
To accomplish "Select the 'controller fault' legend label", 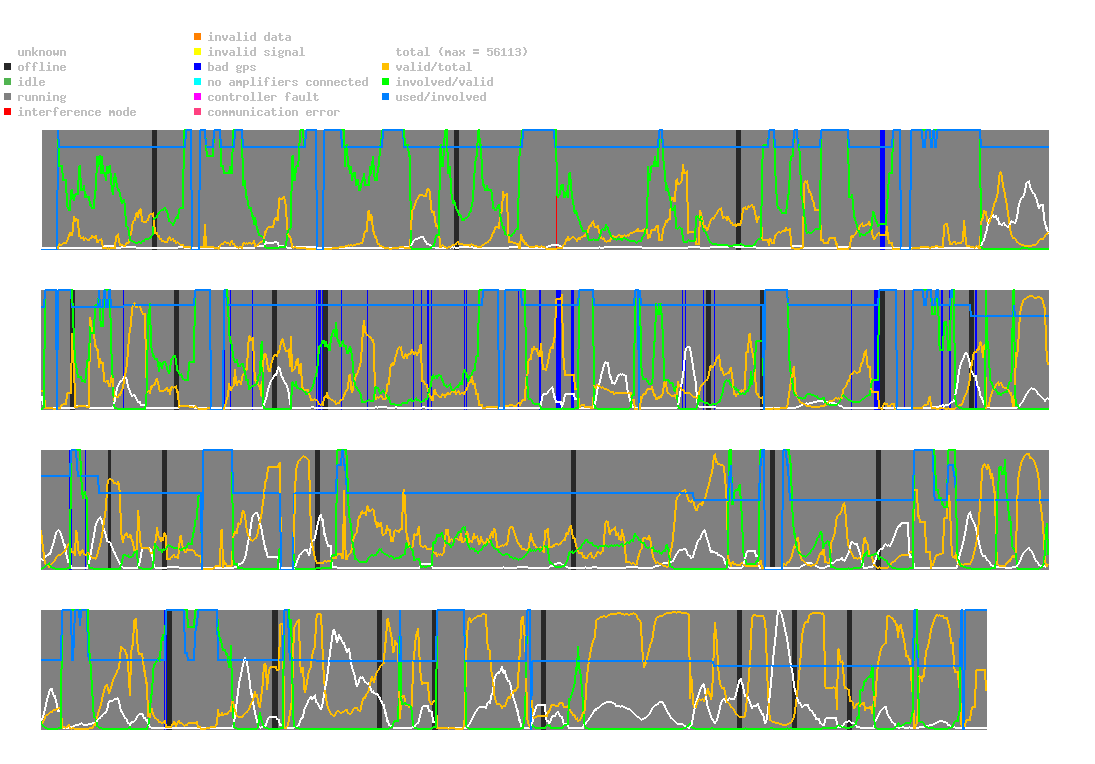I will [263, 97].
